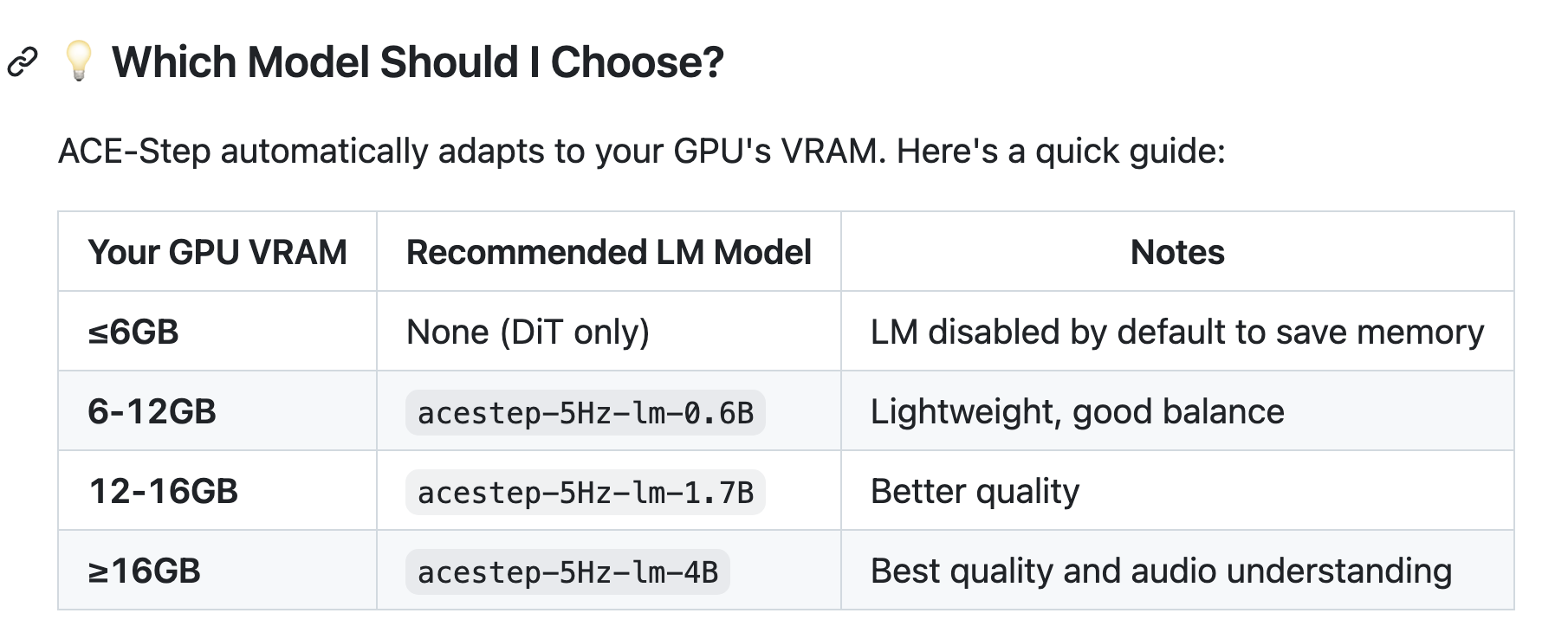Screen dimensions: 1568x639
Task: Click the "Better quality" note
Action: pos(975,492)
